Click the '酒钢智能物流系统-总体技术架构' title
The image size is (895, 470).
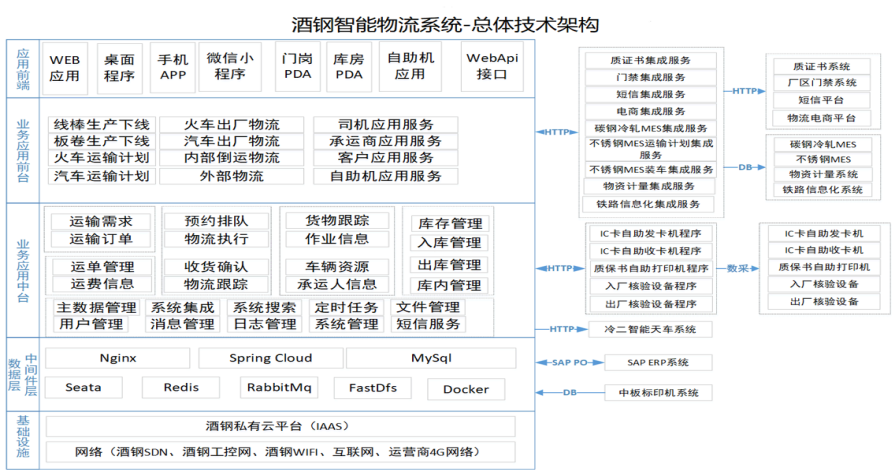tap(445, 24)
